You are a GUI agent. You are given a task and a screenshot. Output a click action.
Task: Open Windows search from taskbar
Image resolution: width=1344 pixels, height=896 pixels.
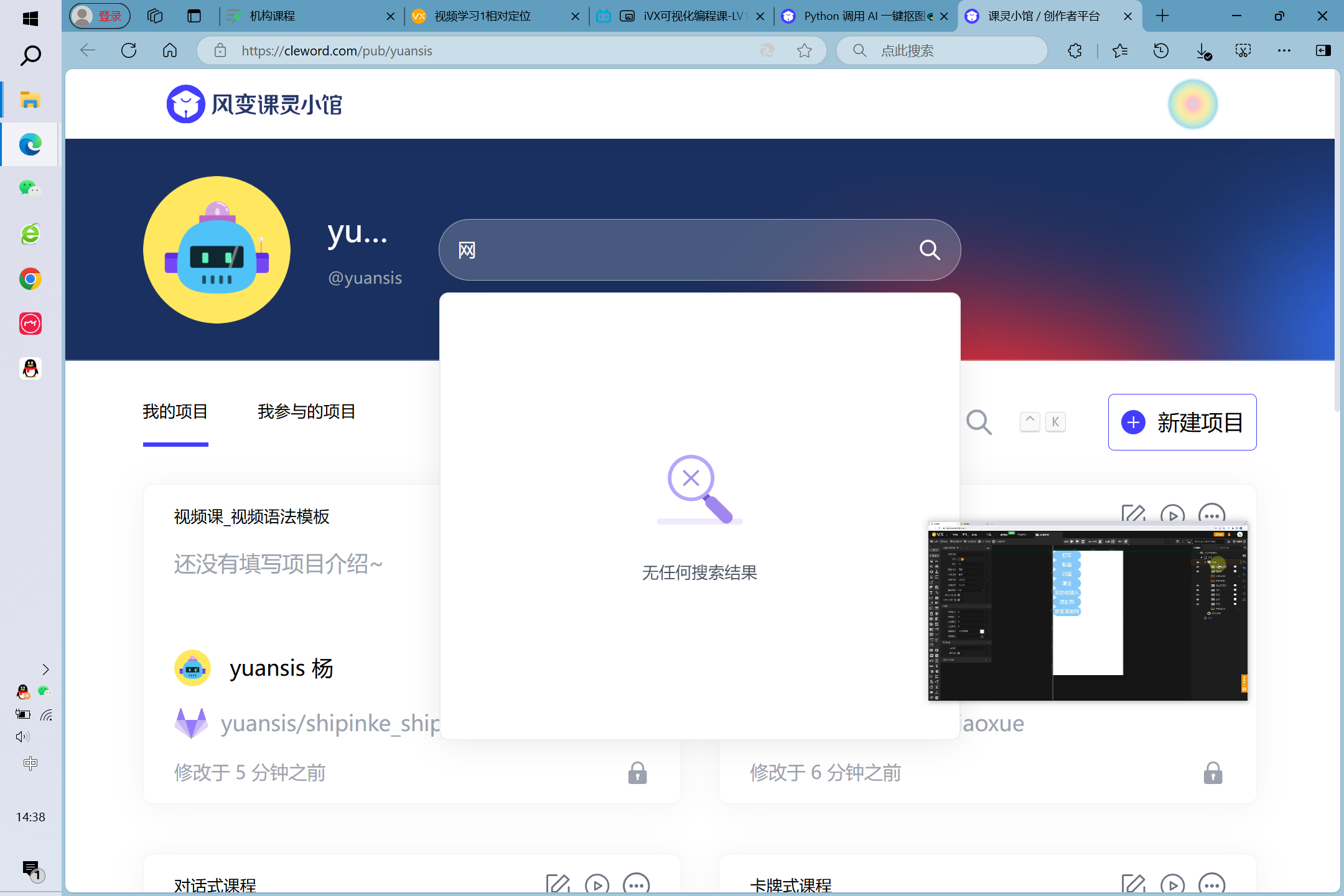(x=30, y=56)
